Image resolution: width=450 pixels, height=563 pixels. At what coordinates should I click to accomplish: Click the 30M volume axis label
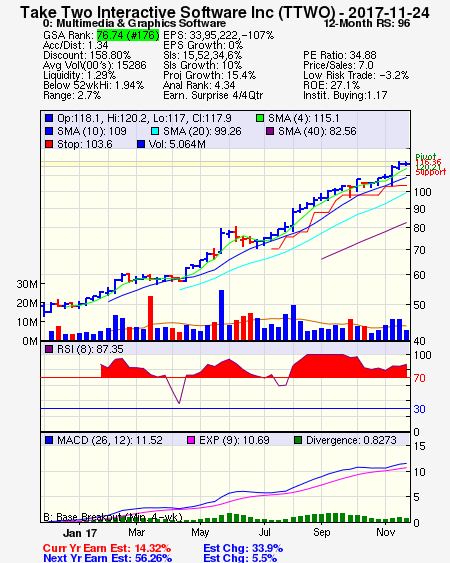pos(27,284)
